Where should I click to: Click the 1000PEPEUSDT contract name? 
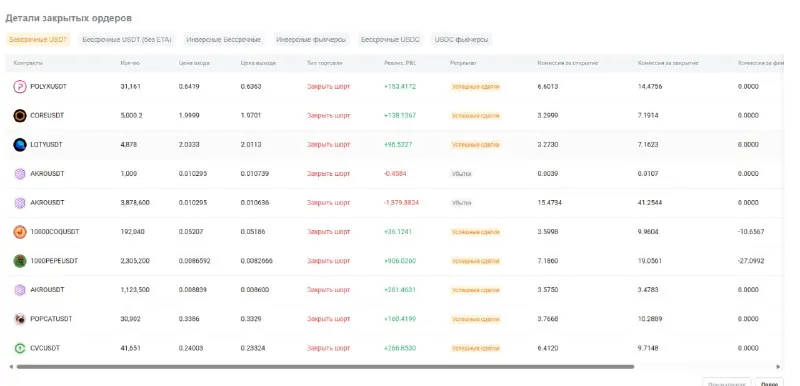coord(54,261)
